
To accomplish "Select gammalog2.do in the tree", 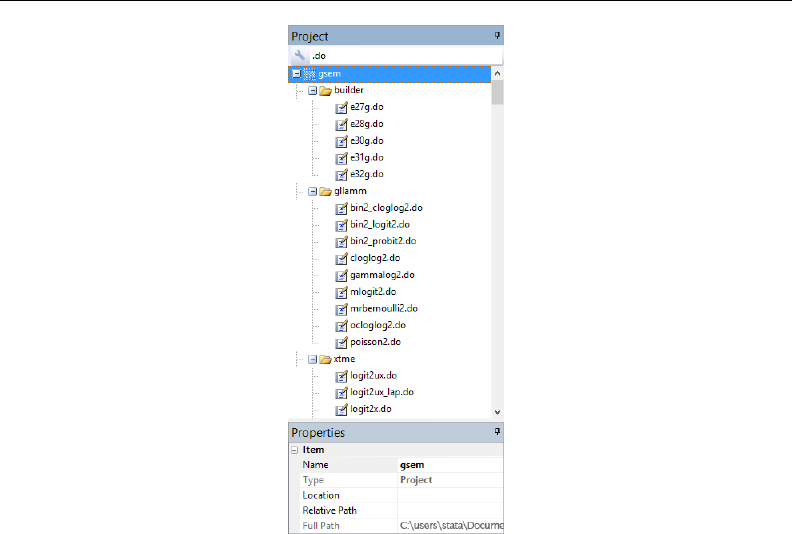I will click(382, 275).
